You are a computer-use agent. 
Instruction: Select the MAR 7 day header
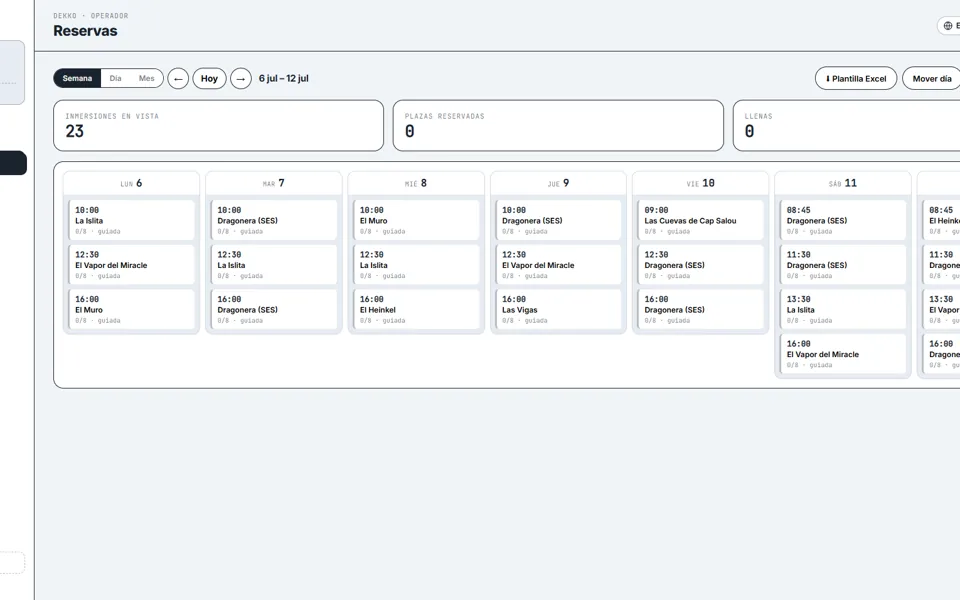(x=274, y=183)
